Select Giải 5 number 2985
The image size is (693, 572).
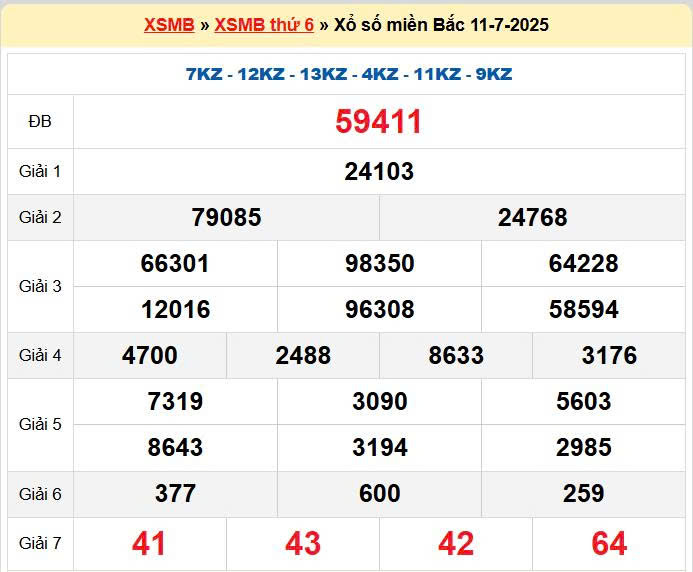point(583,447)
